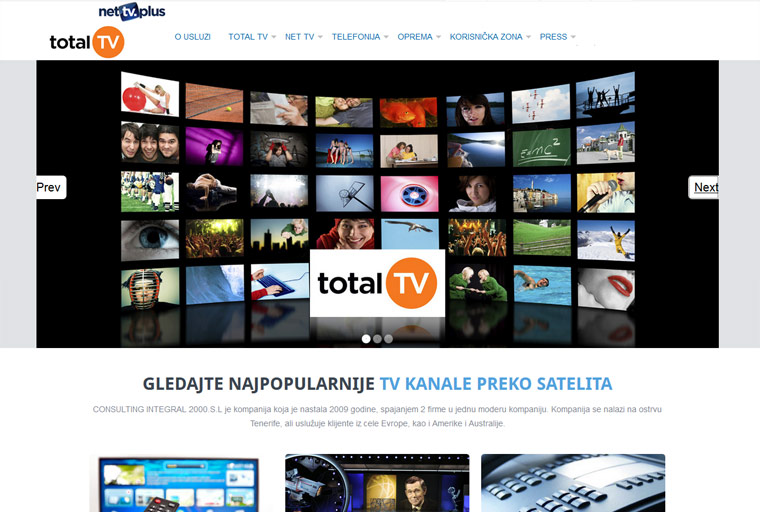This screenshot has width=760, height=512.
Task: Open the telephone keypad thumbnail
Action: pyautogui.click(x=573, y=483)
